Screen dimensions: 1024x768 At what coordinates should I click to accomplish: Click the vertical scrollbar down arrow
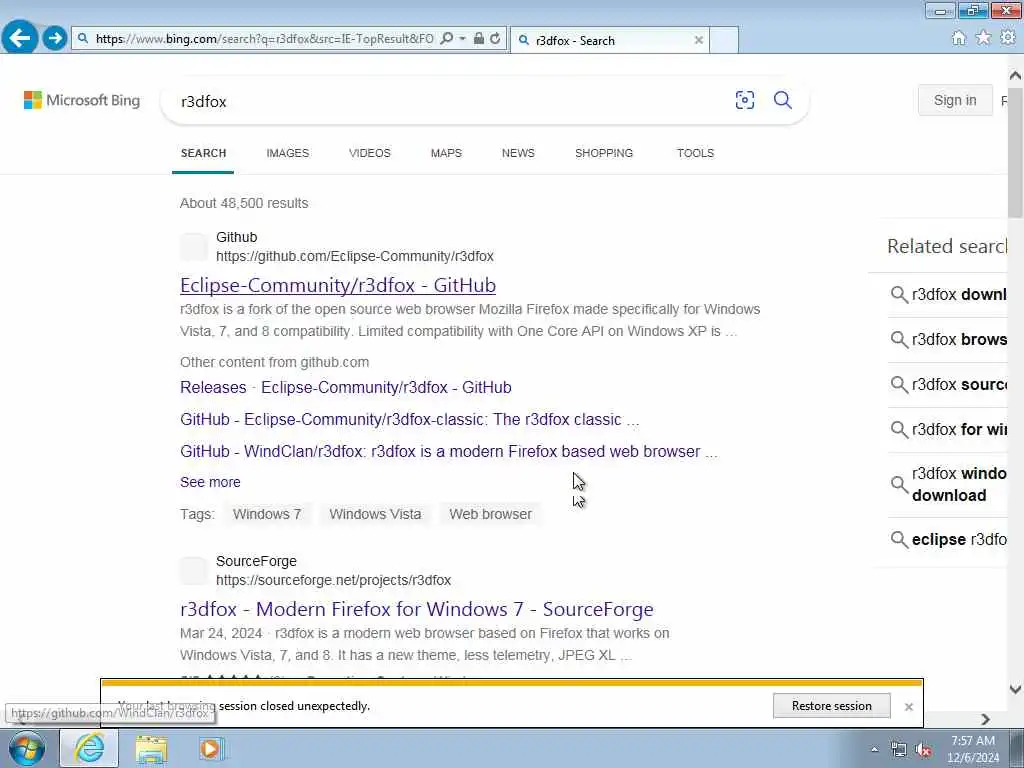point(1015,689)
